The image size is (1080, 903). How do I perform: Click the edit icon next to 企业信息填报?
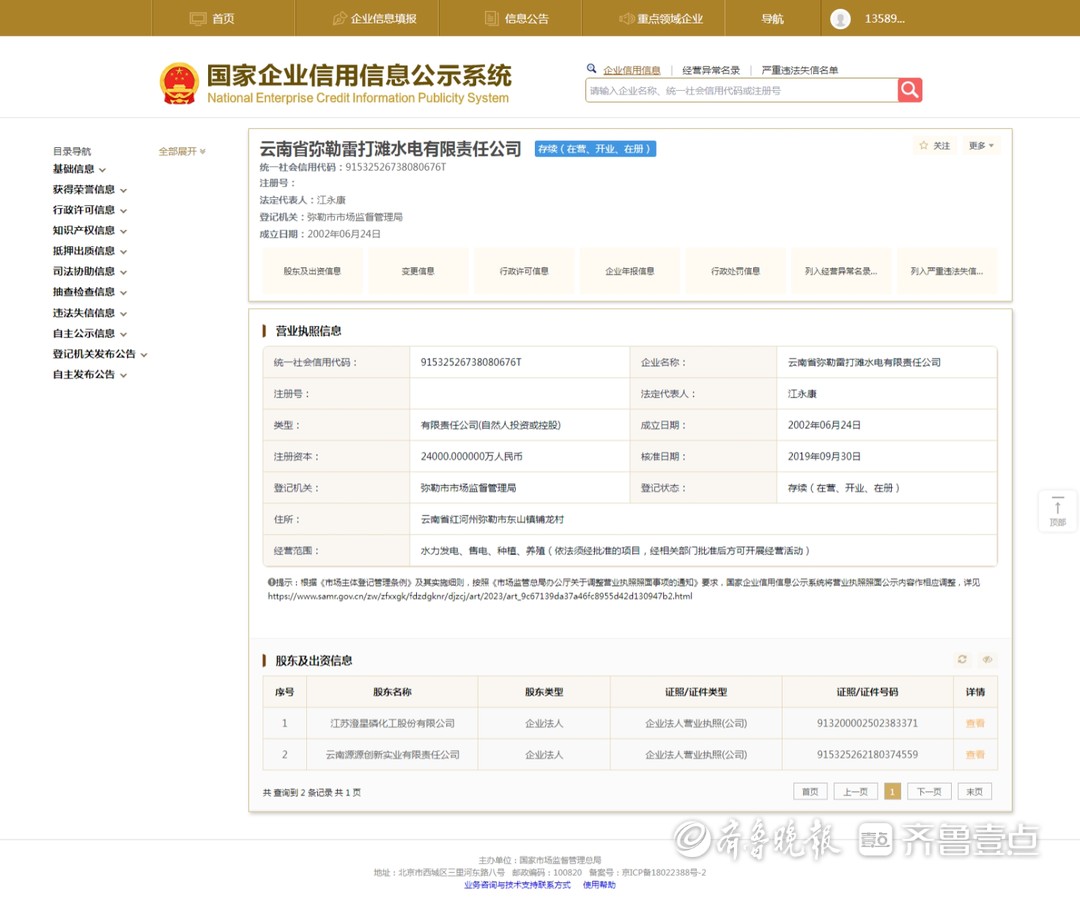340,19
